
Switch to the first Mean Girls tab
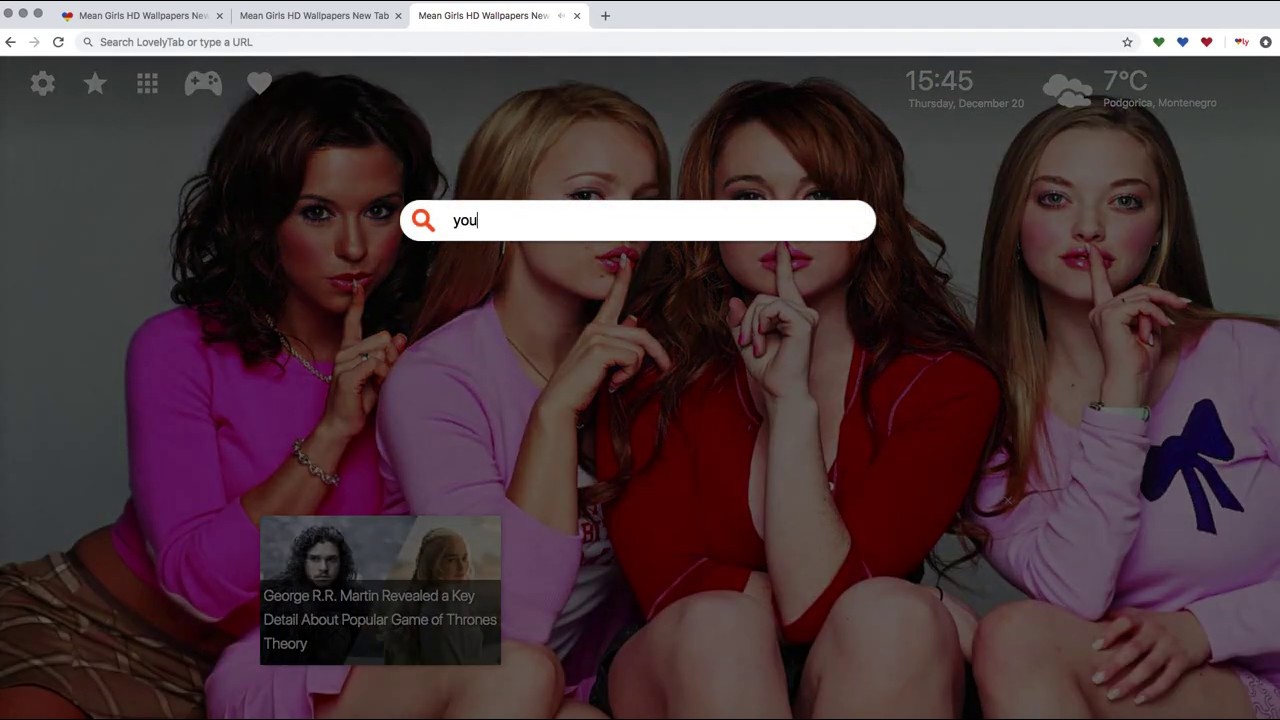(141, 16)
